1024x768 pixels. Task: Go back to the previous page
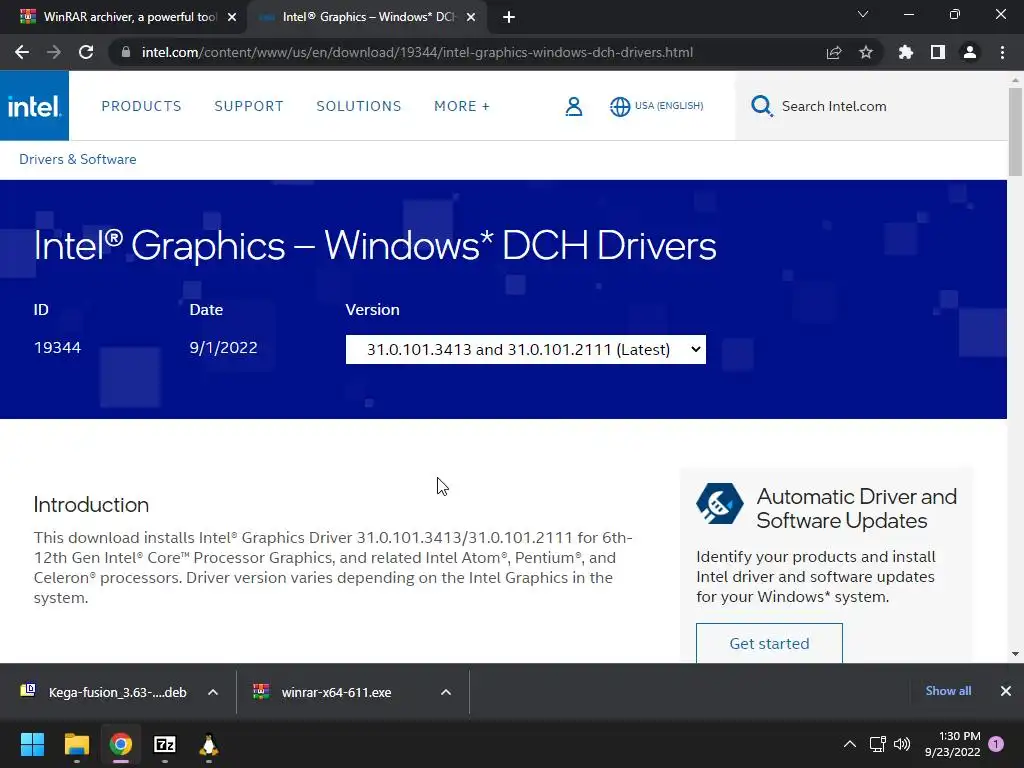(x=22, y=52)
